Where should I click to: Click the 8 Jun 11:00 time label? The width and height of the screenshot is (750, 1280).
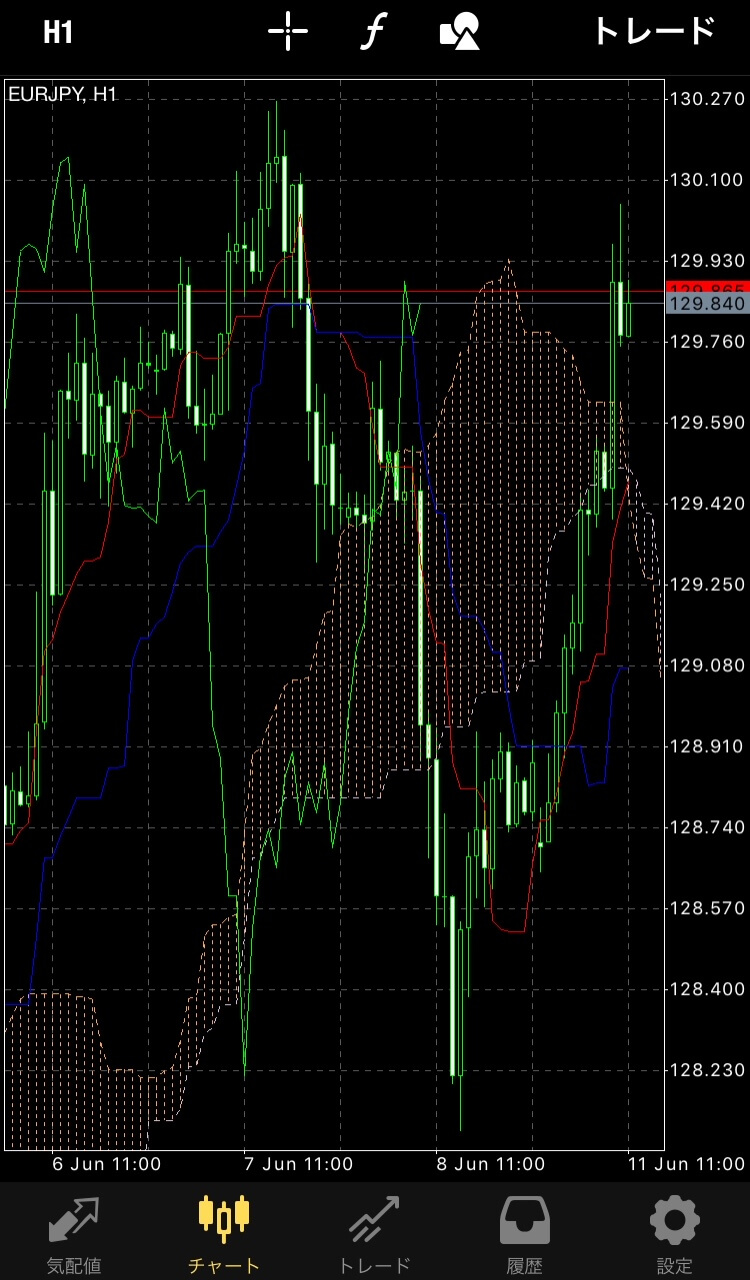[x=490, y=1165]
